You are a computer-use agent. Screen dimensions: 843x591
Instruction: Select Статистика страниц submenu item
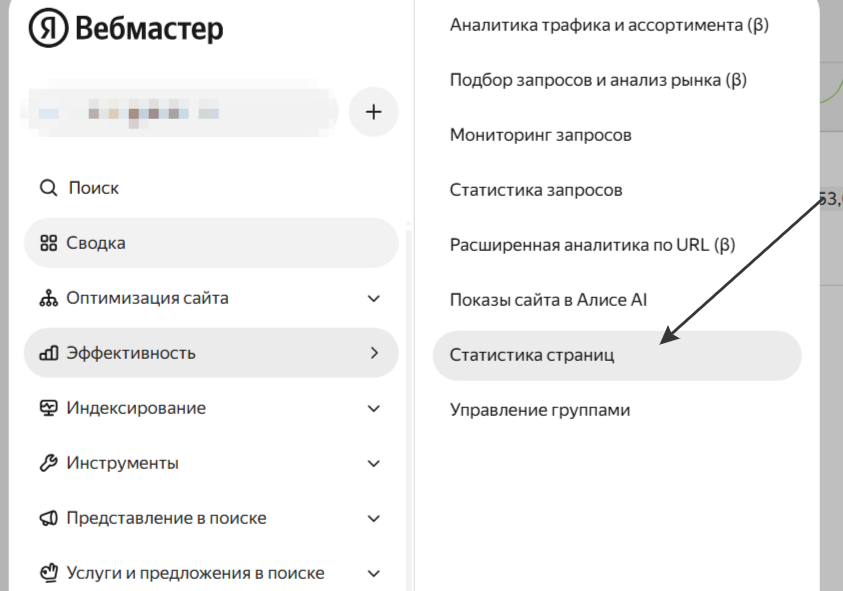[x=617, y=355]
